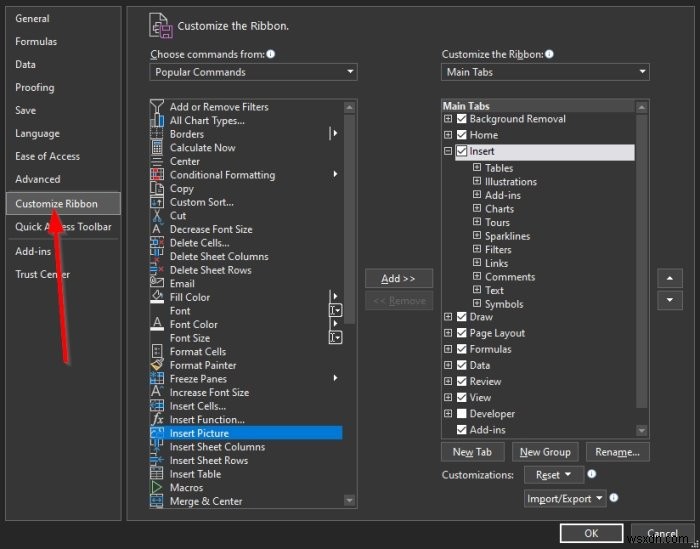Click the Calculate Now calculator icon

pyautogui.click(x=157, y=148)
